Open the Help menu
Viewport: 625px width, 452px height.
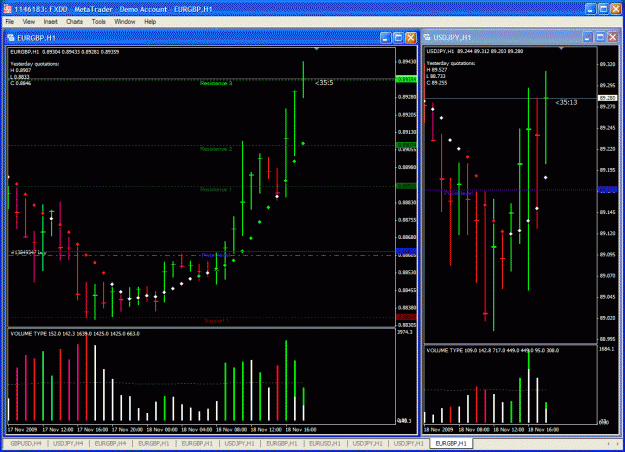coord(150,22)
